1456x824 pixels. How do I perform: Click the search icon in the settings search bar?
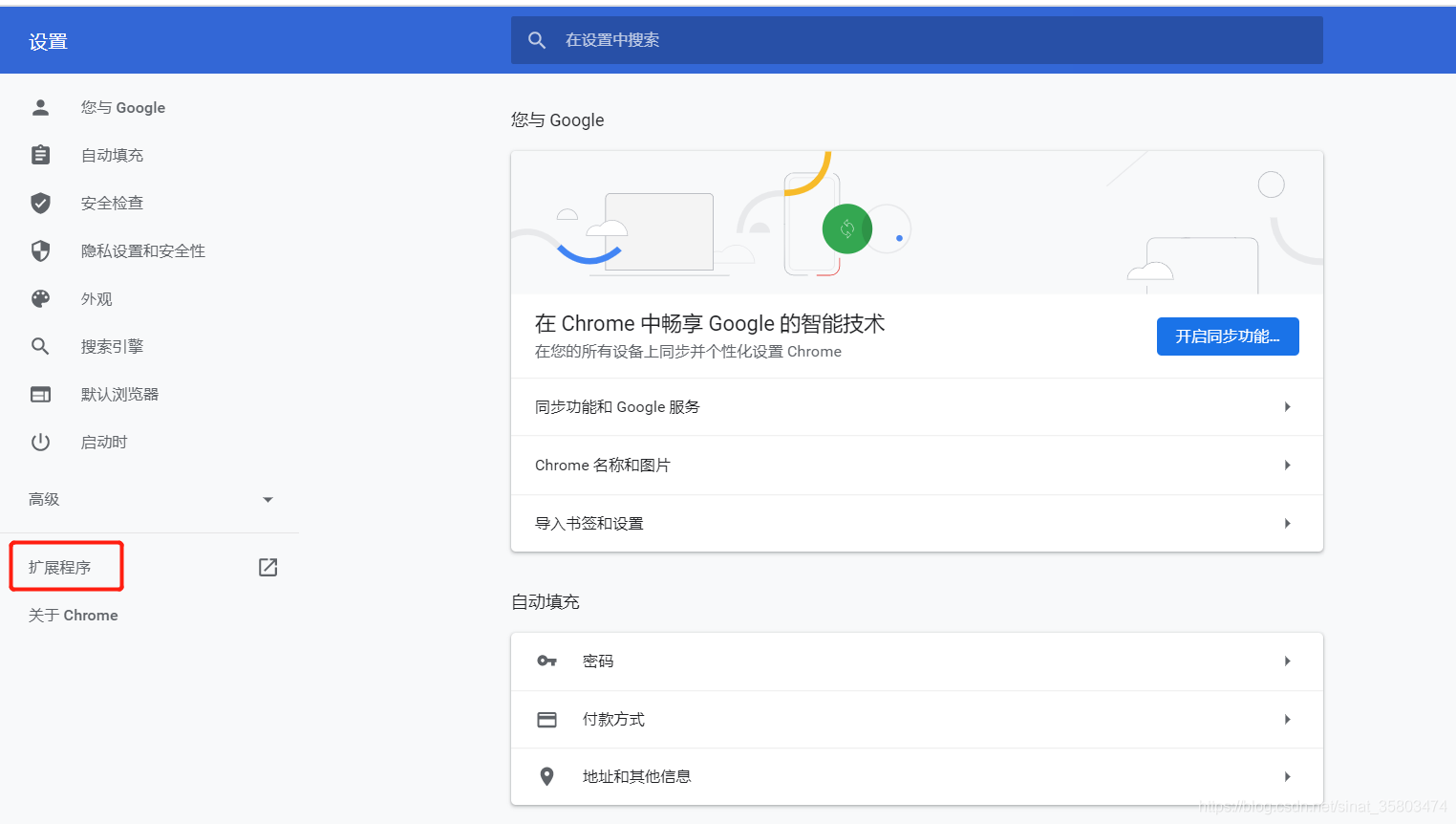tap(537, 40)
